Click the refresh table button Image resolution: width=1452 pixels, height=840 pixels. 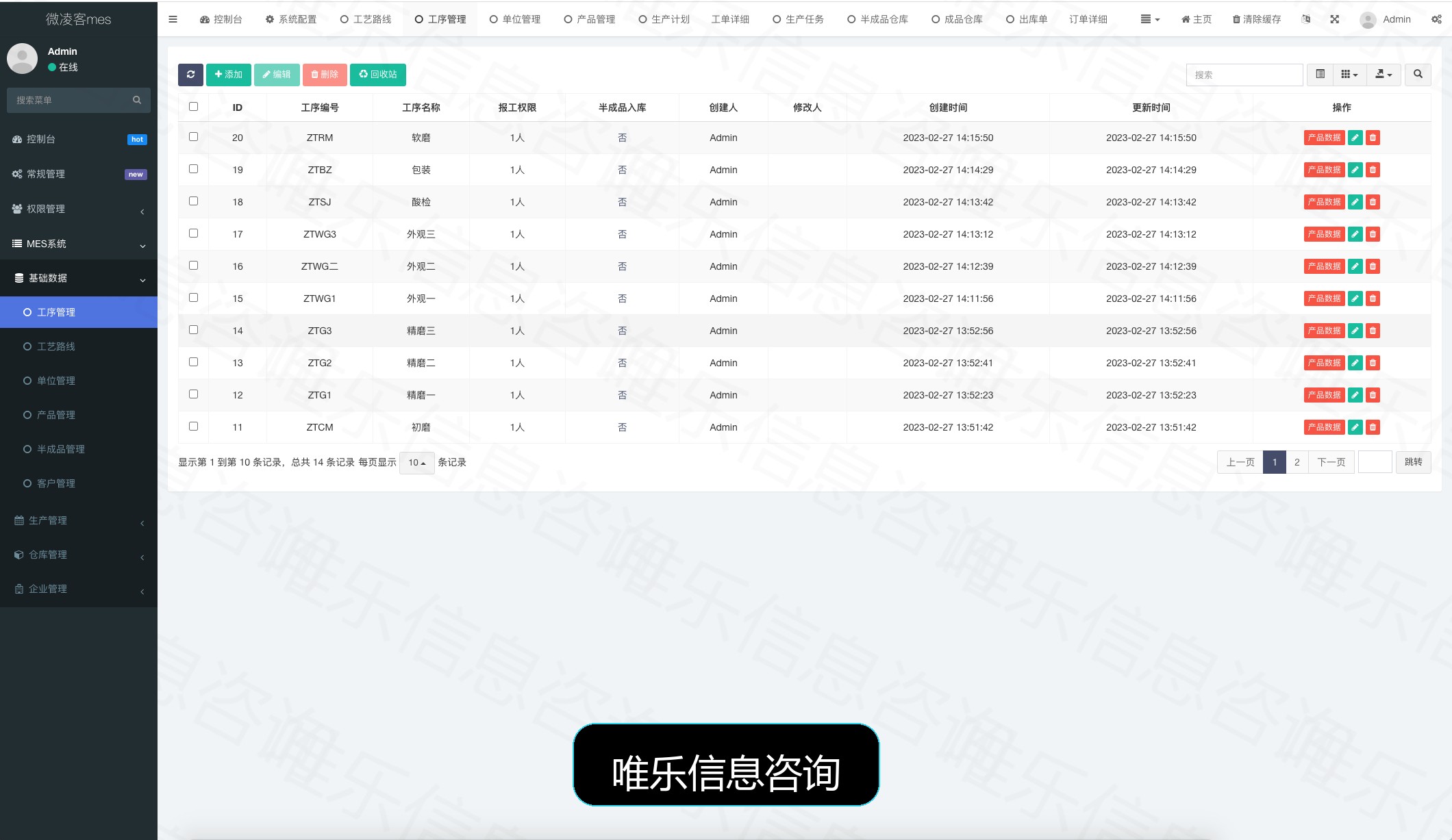point(190,75)
